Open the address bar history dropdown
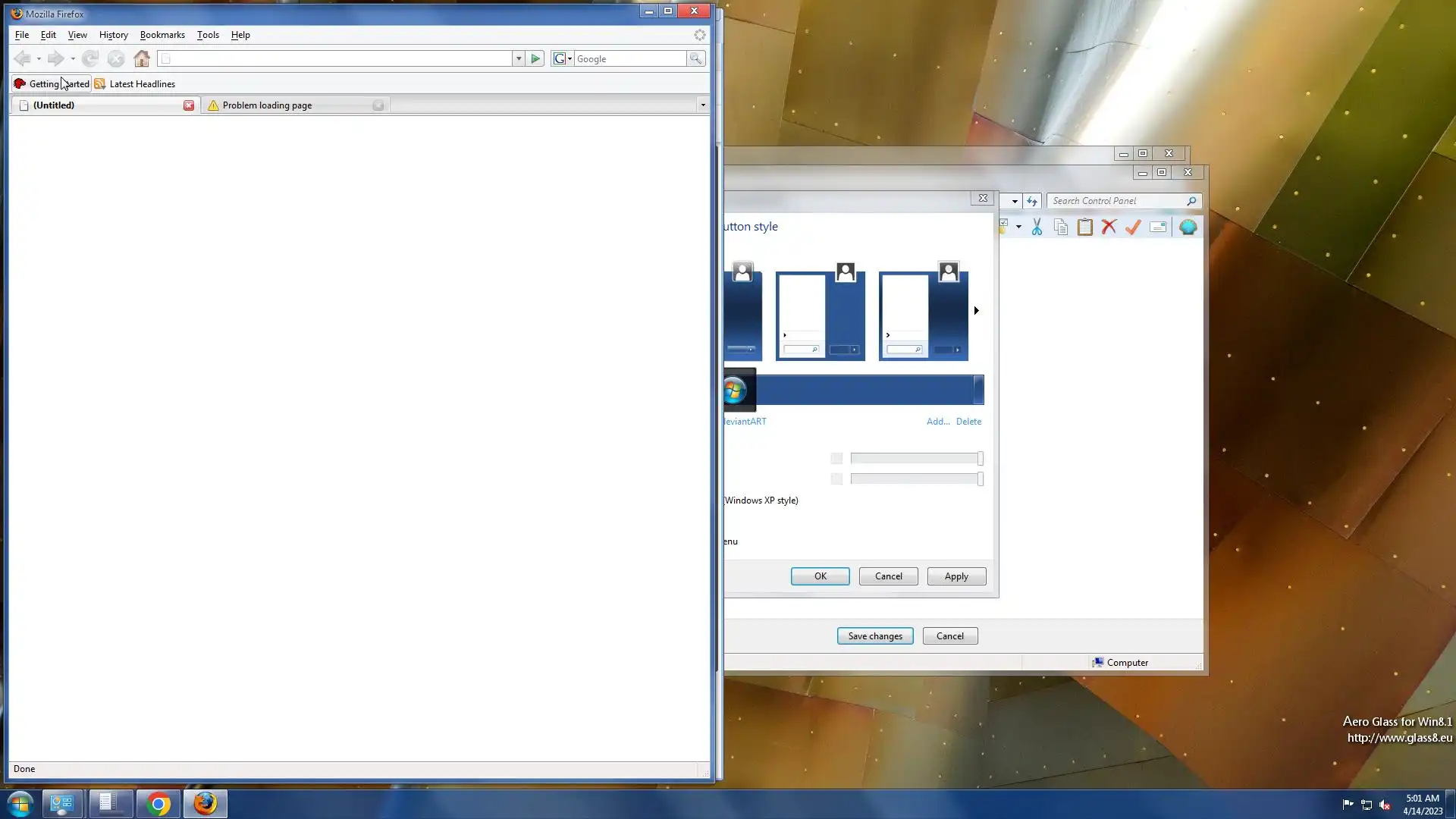The image size is (1456, 819). [x=519, y=58]
